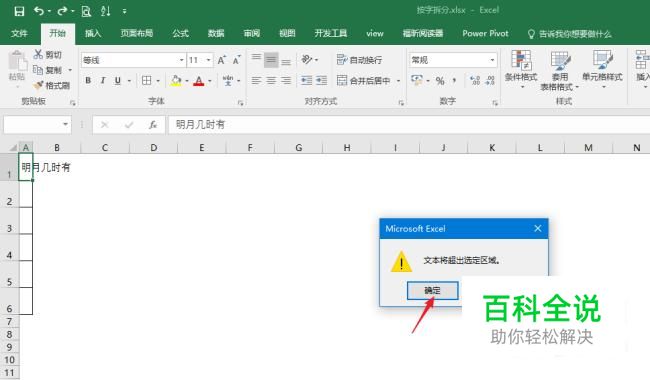Open font dialog launcher in 字体 group

tap(241, 103)
